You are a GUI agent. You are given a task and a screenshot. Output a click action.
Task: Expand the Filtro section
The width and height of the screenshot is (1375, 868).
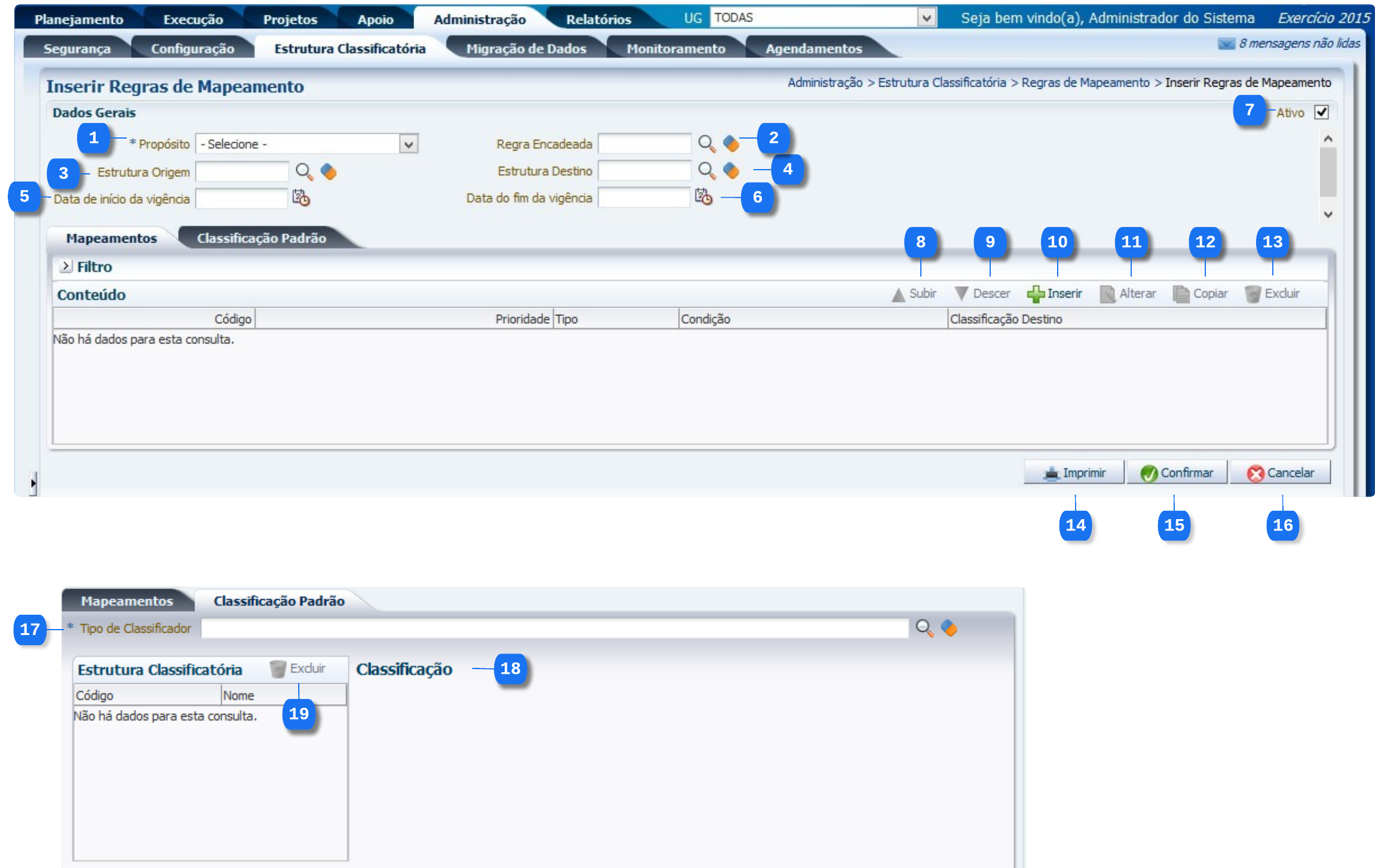(66, 266)
